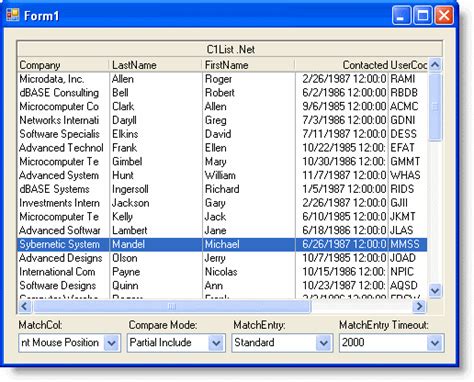Click the Form1 application icon in title bar
The image size is (474, 382).
click(13, 15)
